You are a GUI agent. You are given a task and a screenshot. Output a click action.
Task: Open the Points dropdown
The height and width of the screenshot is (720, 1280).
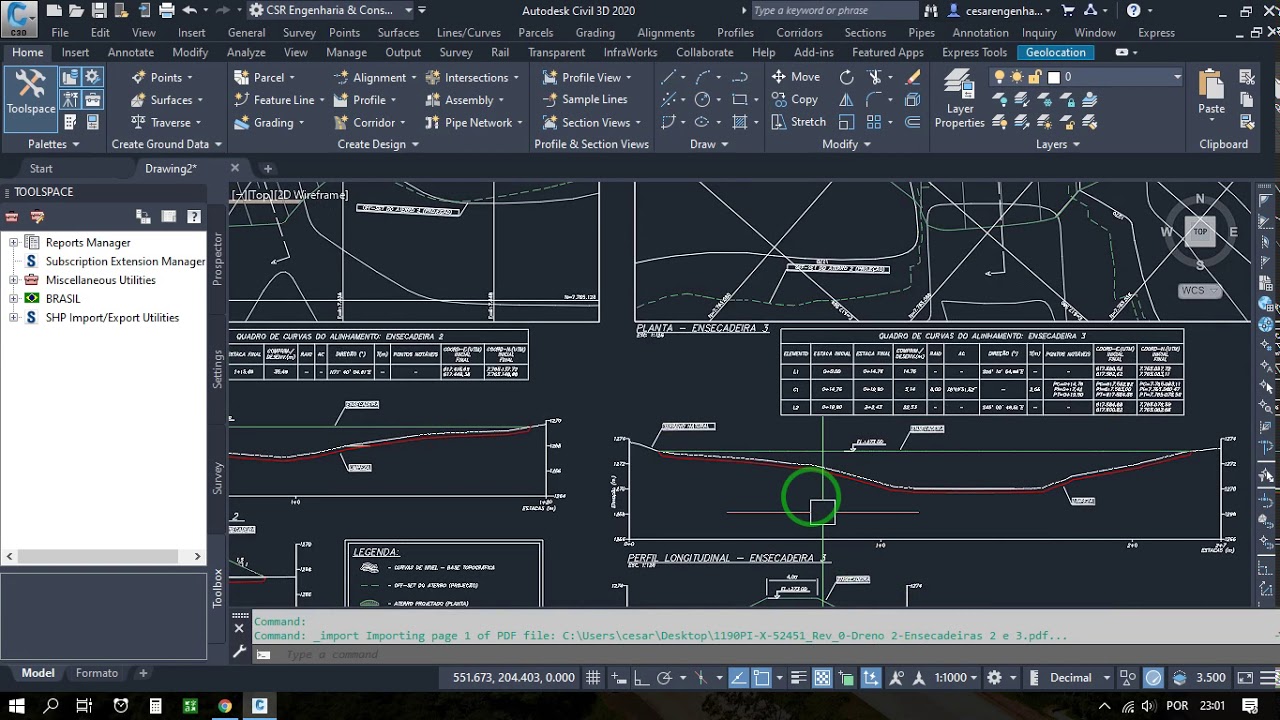(164, 77)
